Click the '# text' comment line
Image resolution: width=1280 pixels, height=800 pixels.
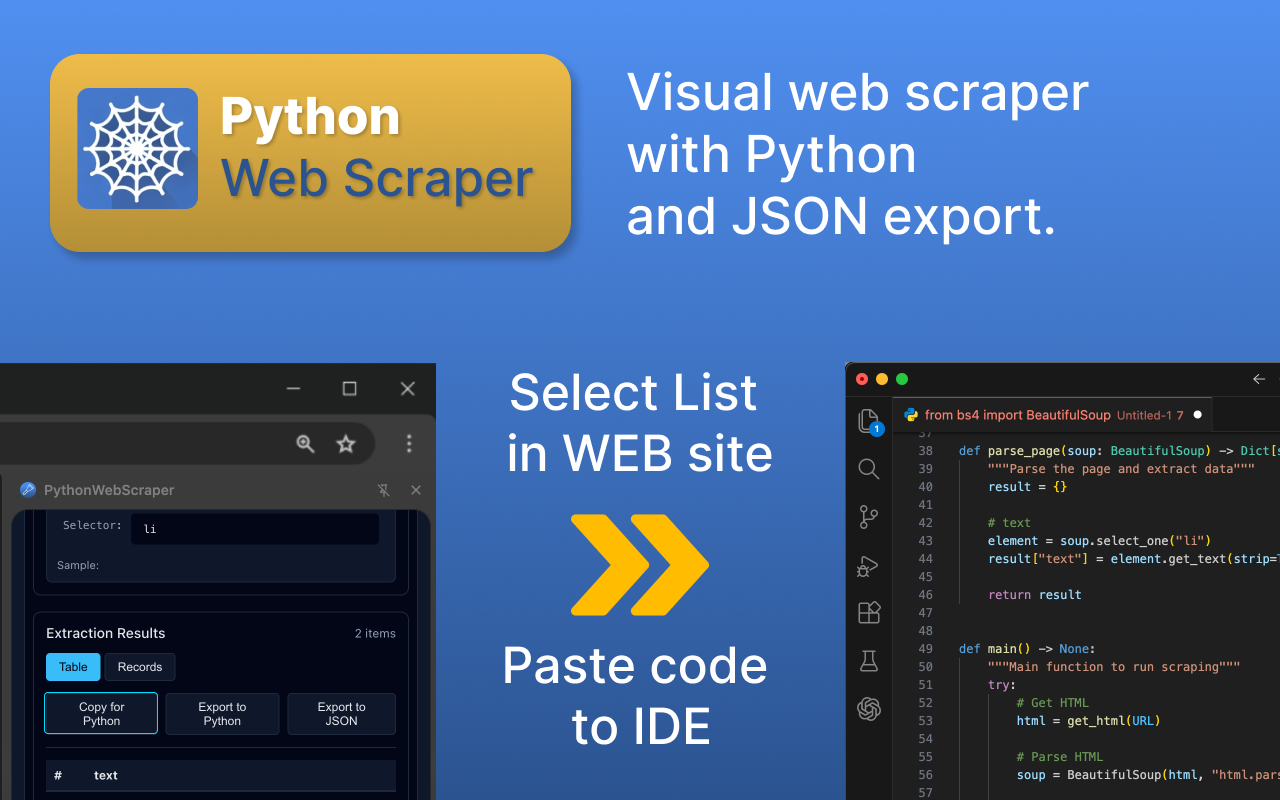[x=1009, y=523]
